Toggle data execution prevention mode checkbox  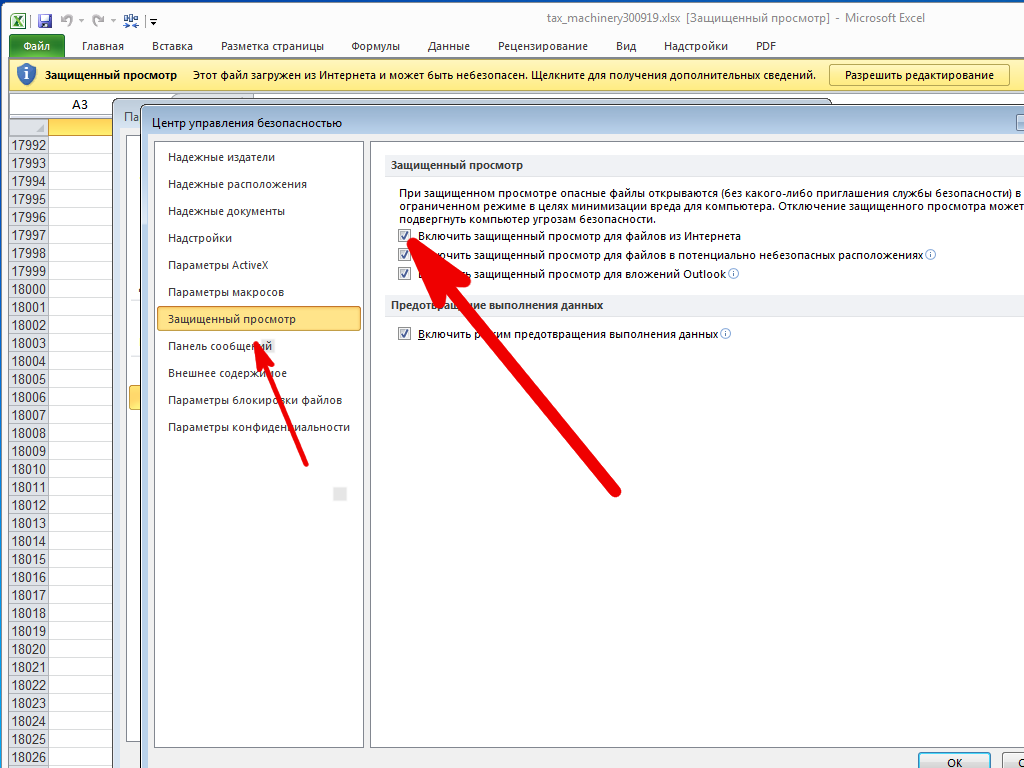pos(404,334)
